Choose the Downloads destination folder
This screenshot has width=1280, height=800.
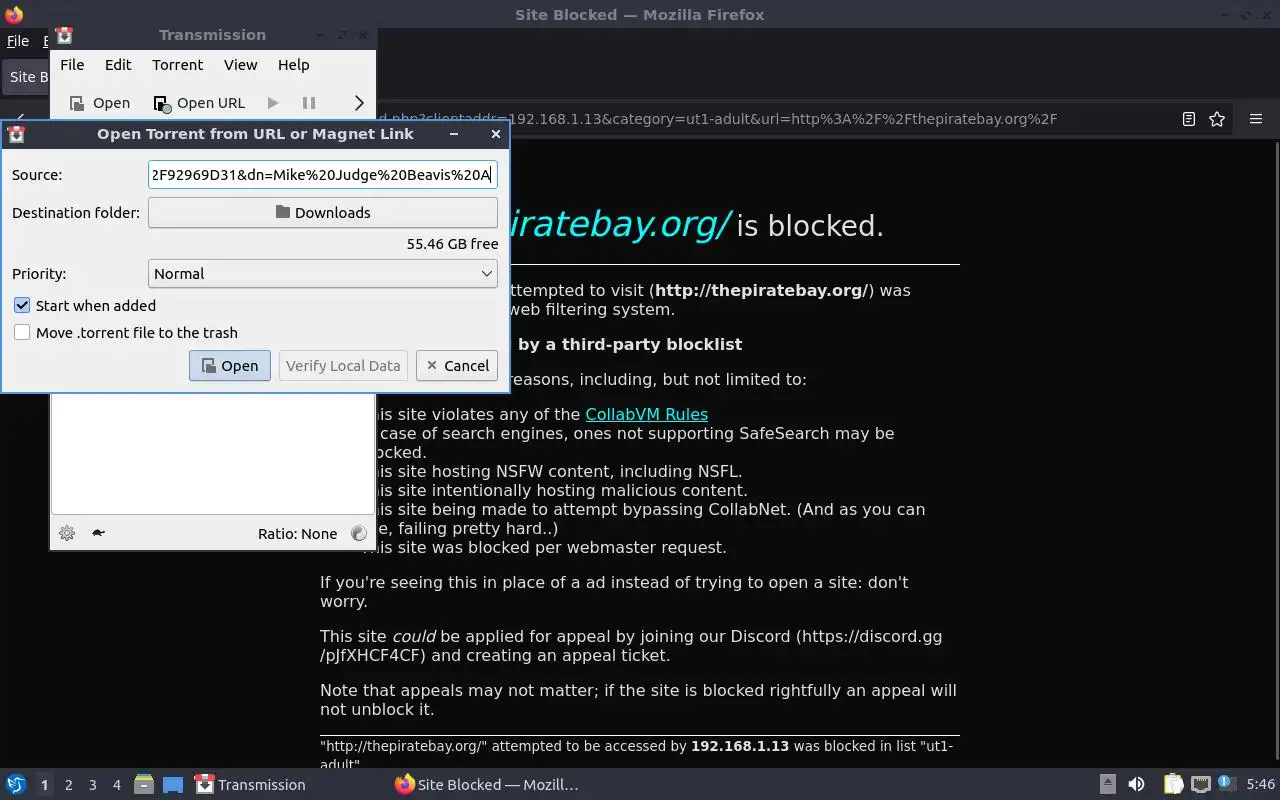tap(323, 212)
